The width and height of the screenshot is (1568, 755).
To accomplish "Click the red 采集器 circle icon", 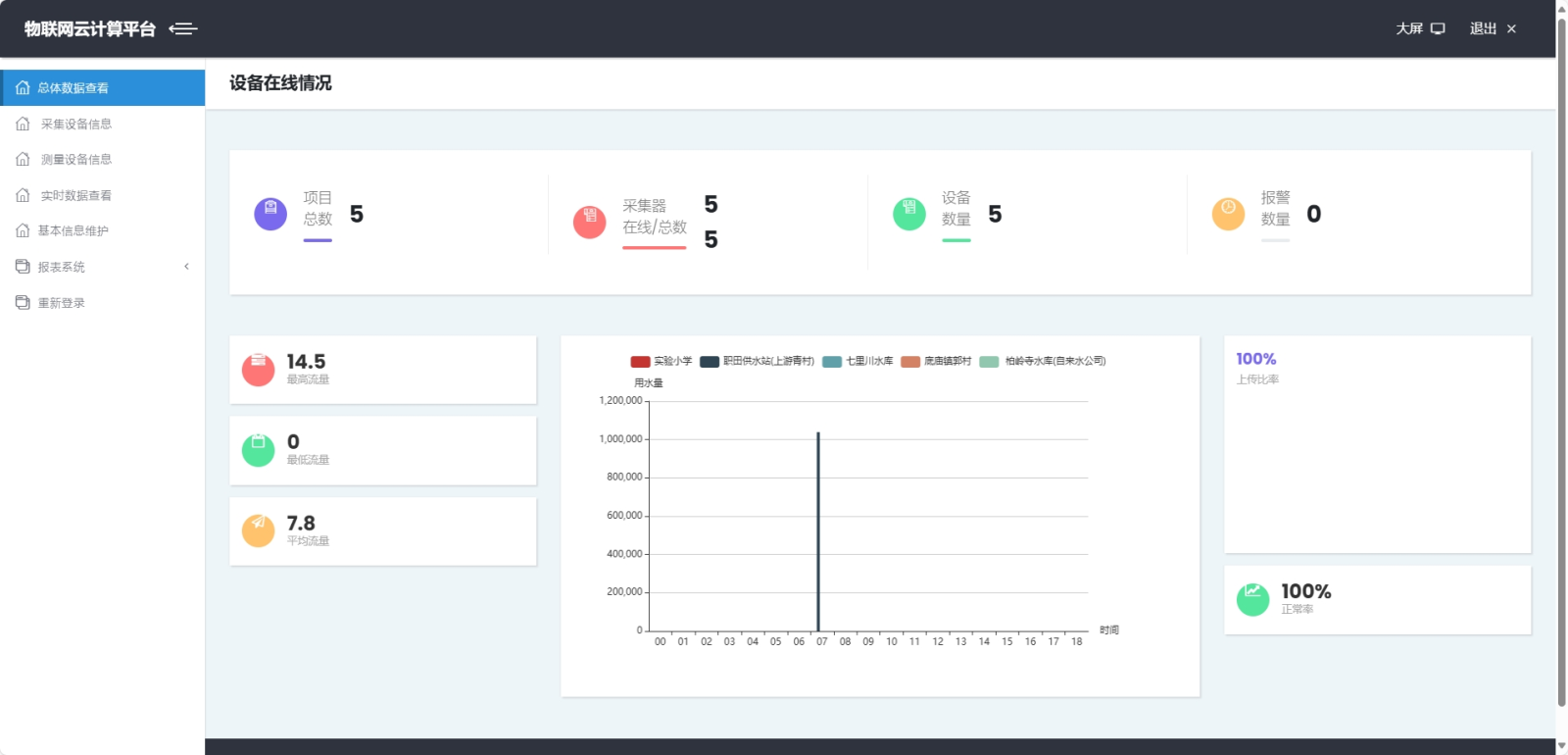I will pos(590,222).
